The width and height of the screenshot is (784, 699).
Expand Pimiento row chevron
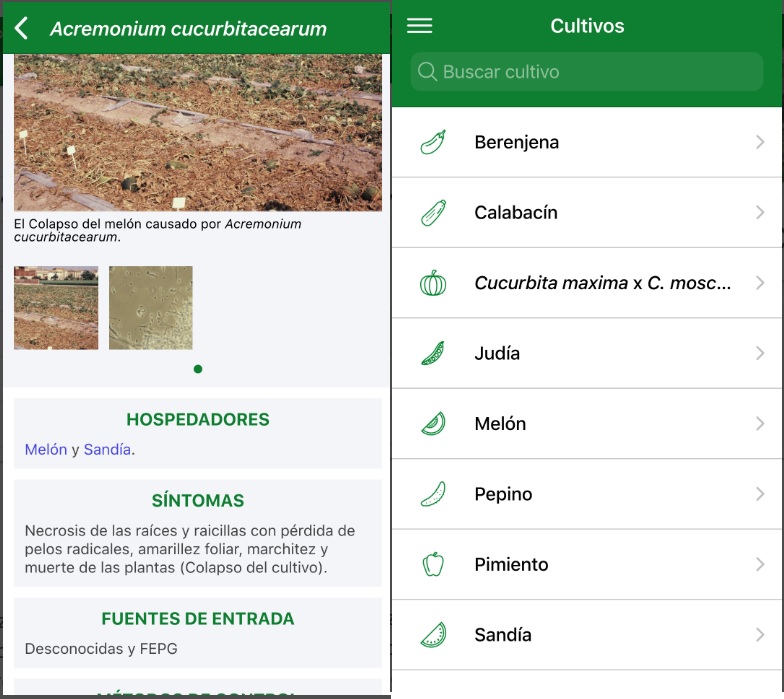(x=760, y=564)
